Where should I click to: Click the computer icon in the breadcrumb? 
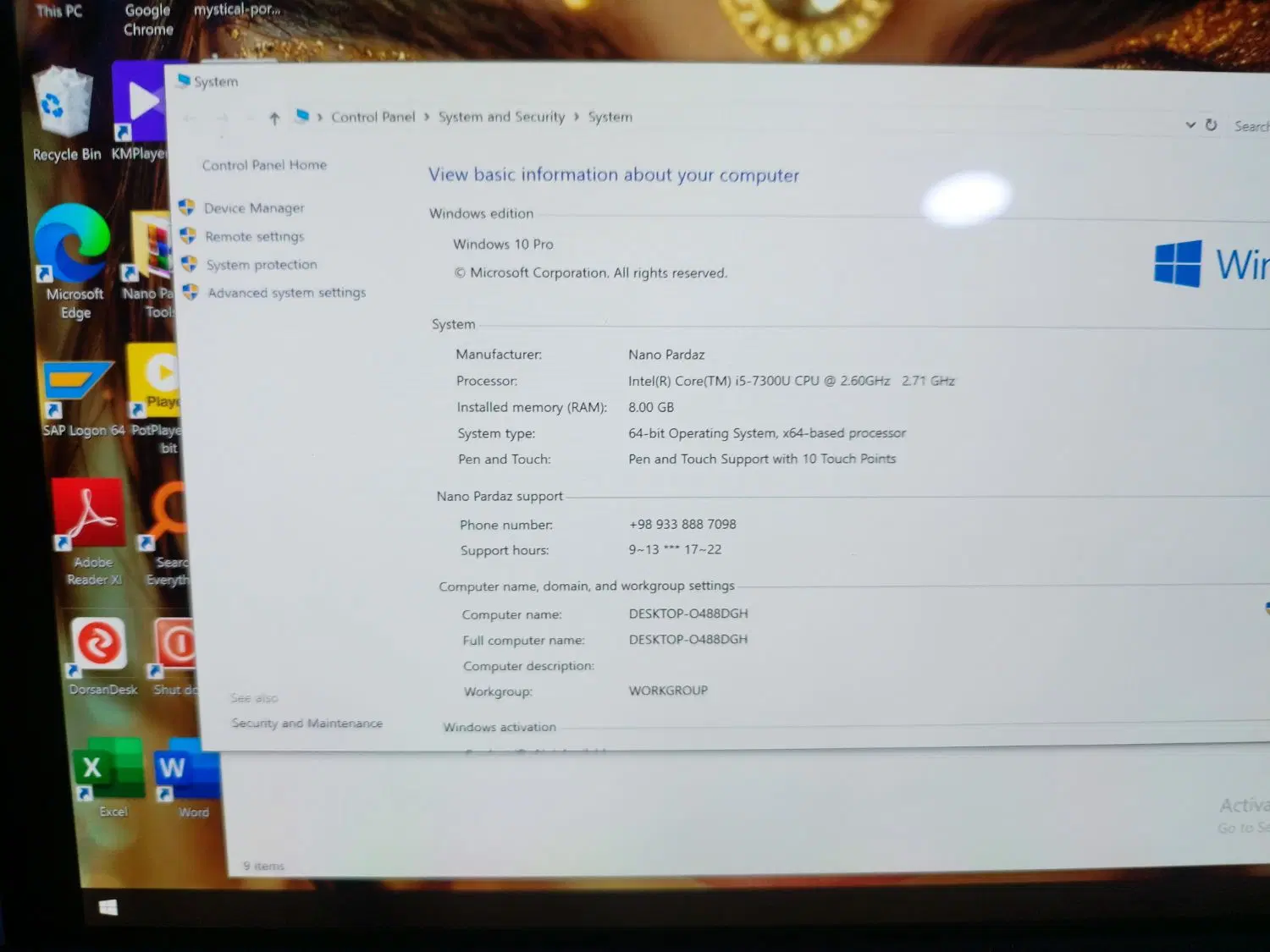point(302,116)
